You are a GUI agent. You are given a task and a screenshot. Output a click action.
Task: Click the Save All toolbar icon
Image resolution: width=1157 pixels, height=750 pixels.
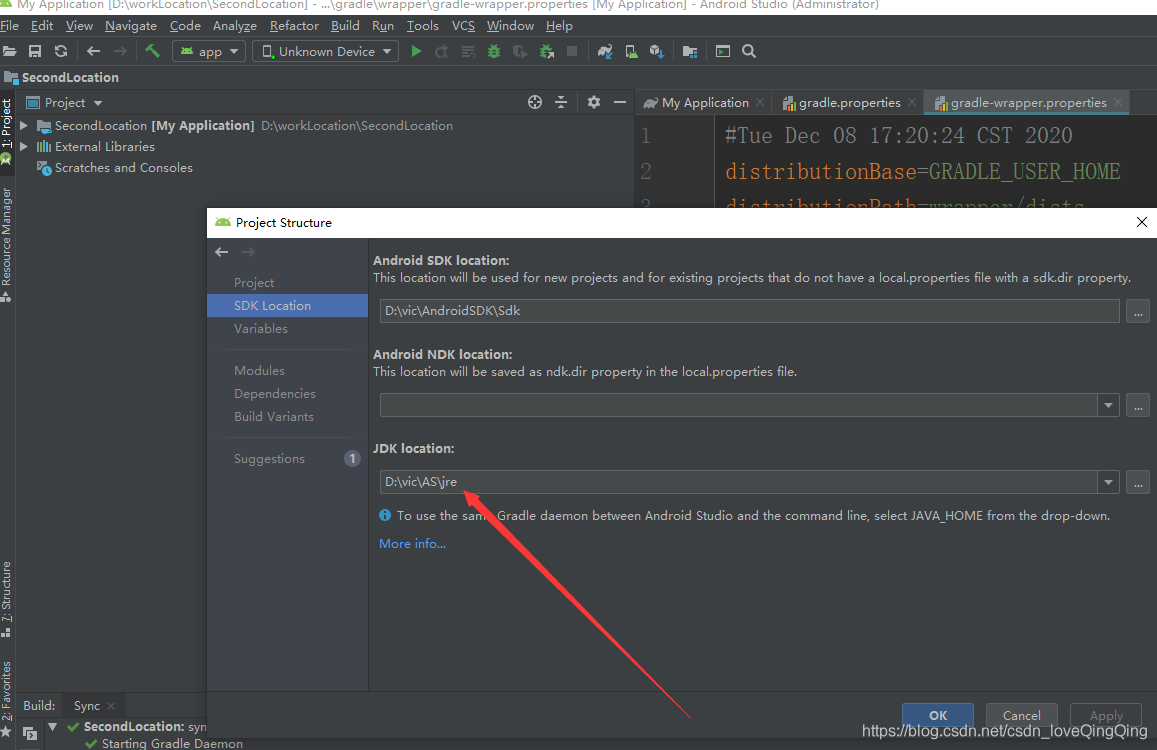tap(35, 52)
